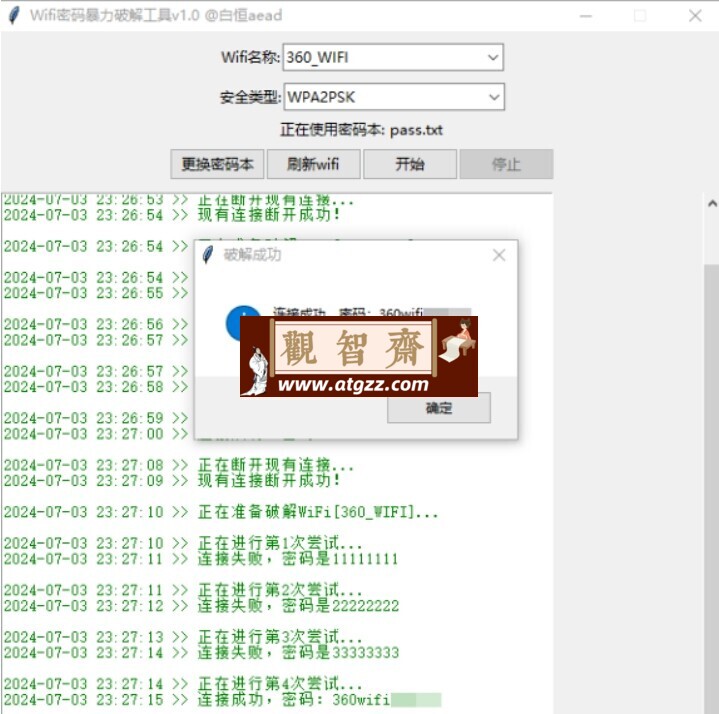
Task: Click the log scrollbar thumb
Action: (712, 488)
